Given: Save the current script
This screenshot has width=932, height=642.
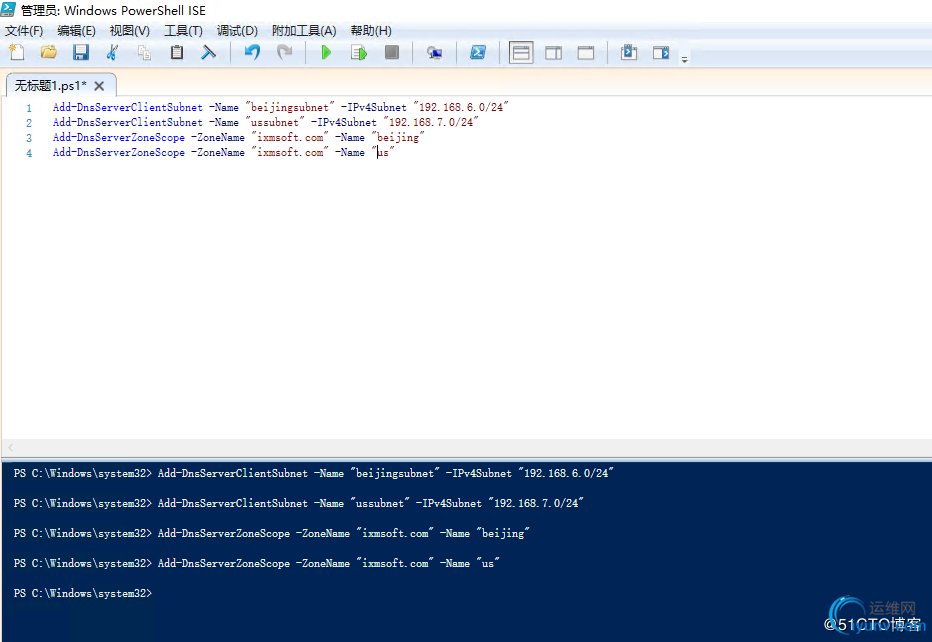Looking at the screenshot, I should 81,52.
